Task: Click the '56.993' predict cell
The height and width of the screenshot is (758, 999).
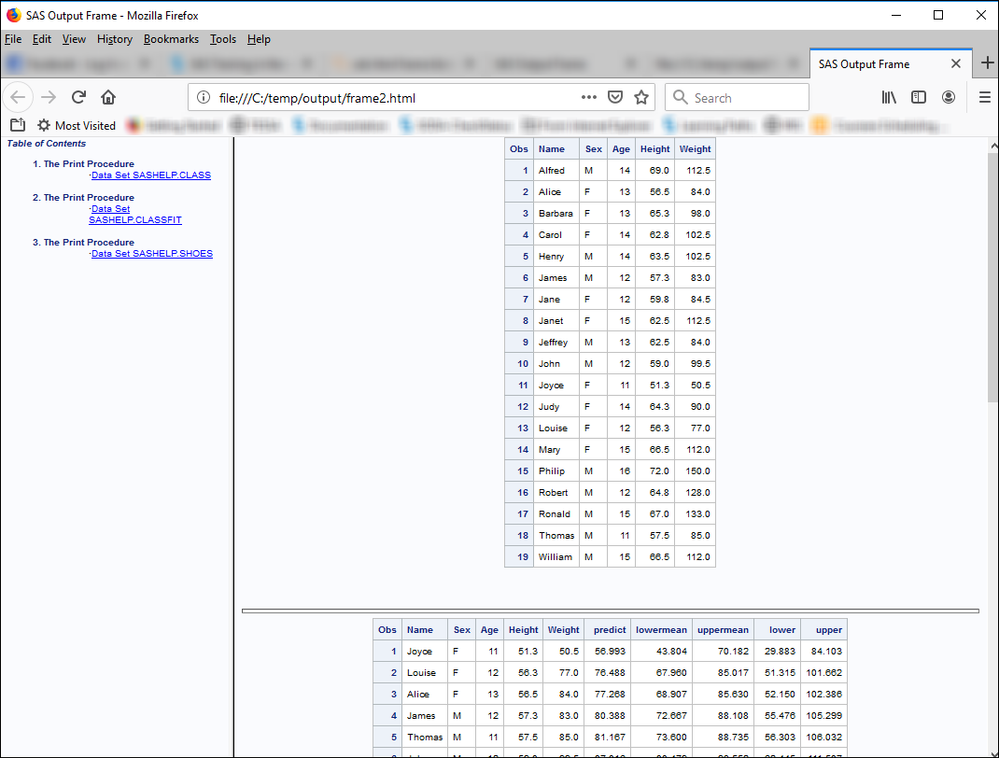Action: (608, 651)
